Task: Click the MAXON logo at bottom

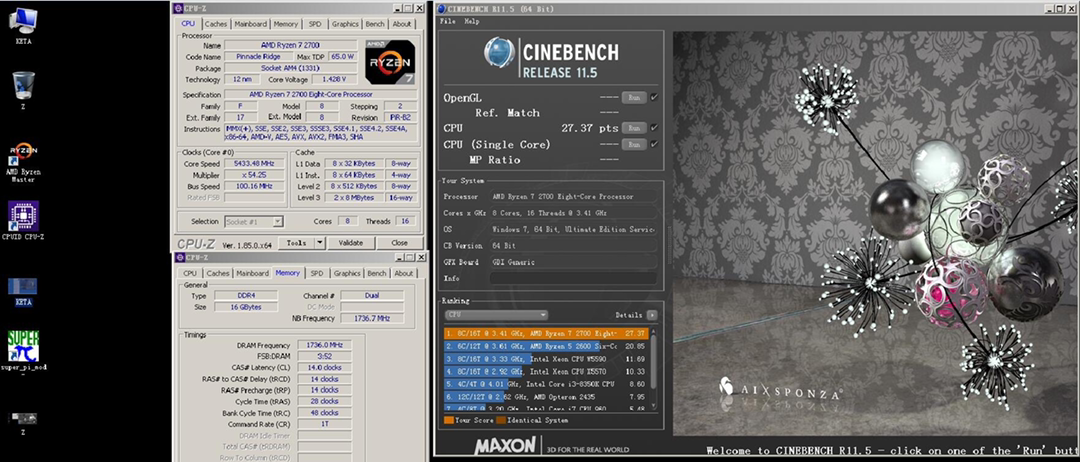Action: pyautogui.click(x=505, y=444)
